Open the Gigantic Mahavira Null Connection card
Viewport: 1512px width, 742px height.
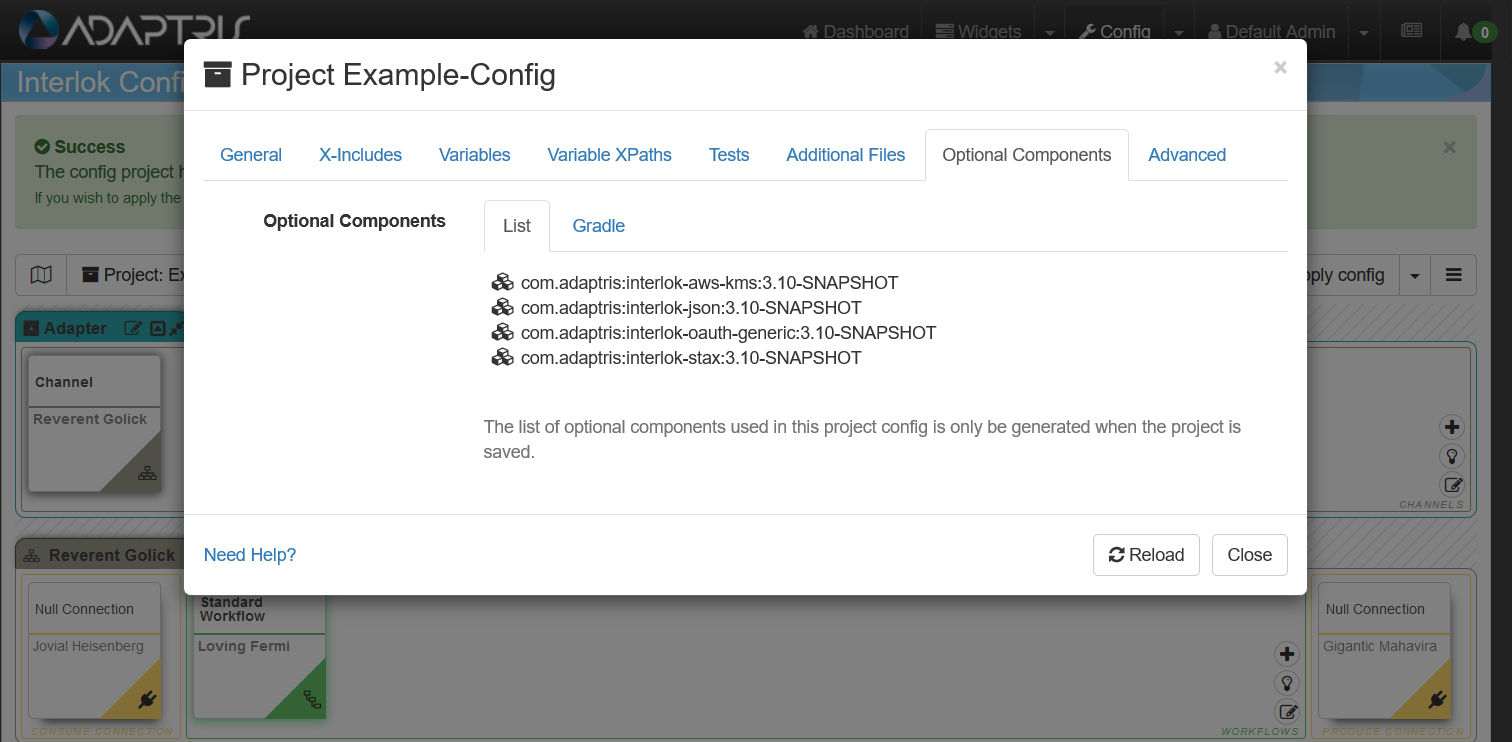coord(1385,653)
